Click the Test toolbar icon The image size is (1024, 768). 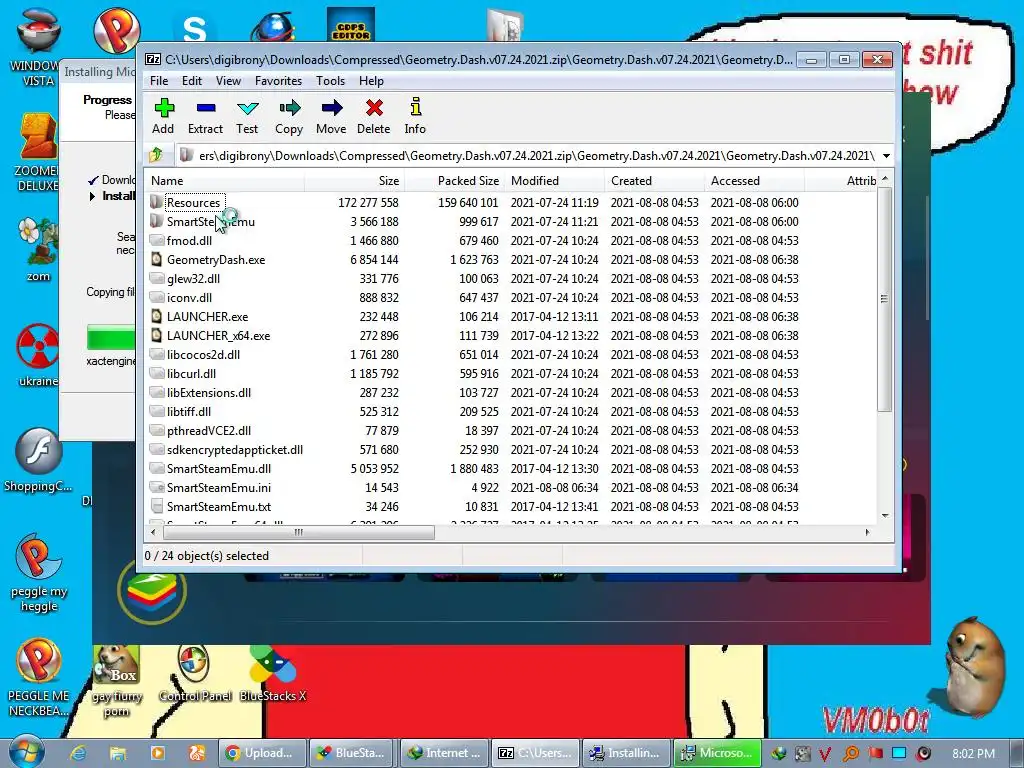pyautogui.click(x=247, y=116)
